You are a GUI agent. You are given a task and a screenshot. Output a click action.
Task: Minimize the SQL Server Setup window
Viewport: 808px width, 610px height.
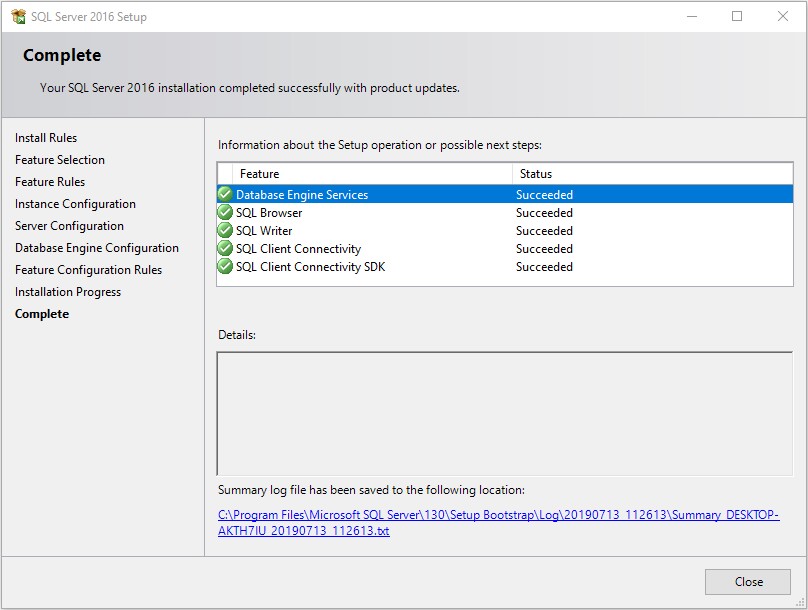coord(691,16)
